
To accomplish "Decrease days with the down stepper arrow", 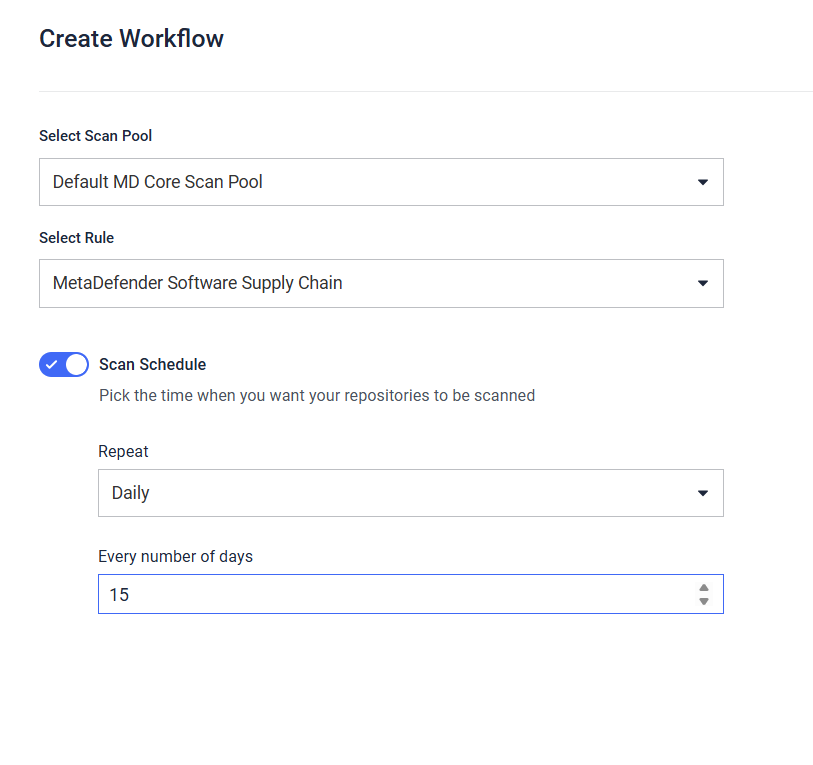I will click(x=704, y=601).
